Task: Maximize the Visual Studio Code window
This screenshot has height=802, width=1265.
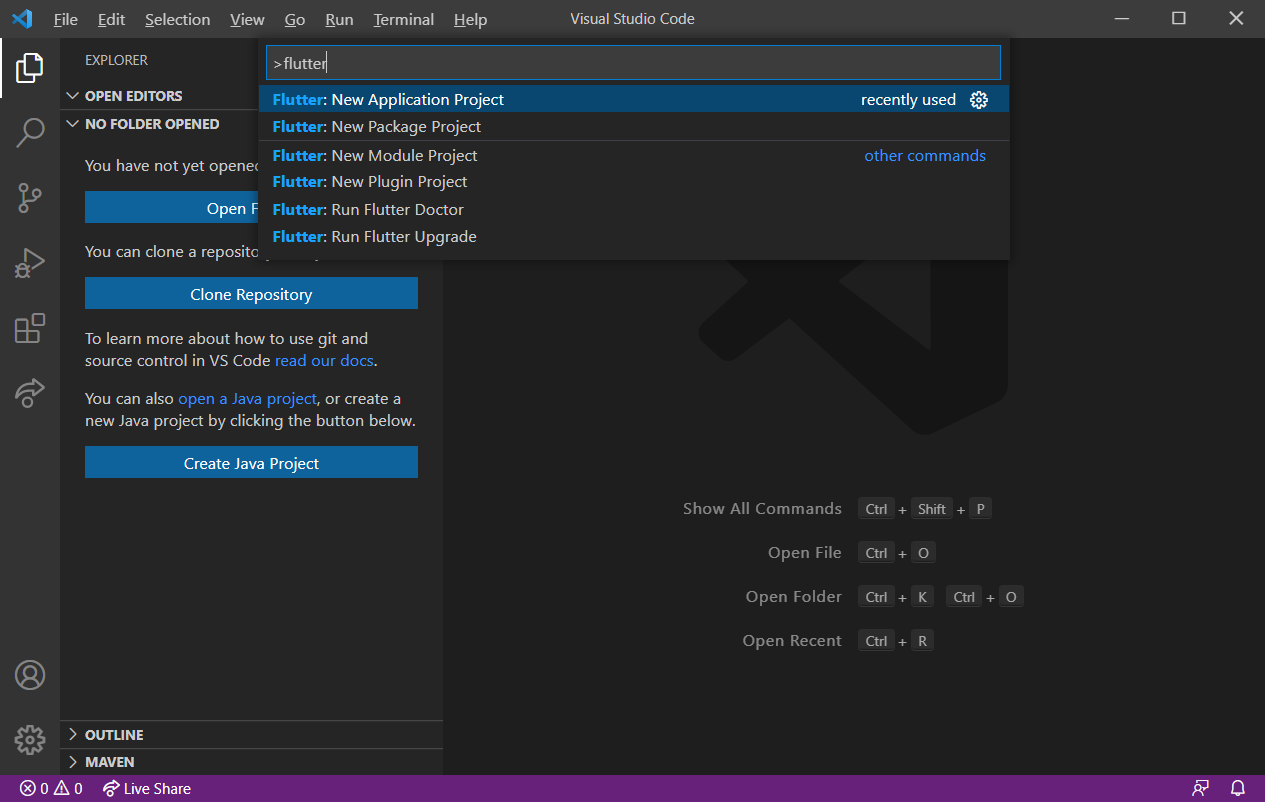Action: 1179,19
